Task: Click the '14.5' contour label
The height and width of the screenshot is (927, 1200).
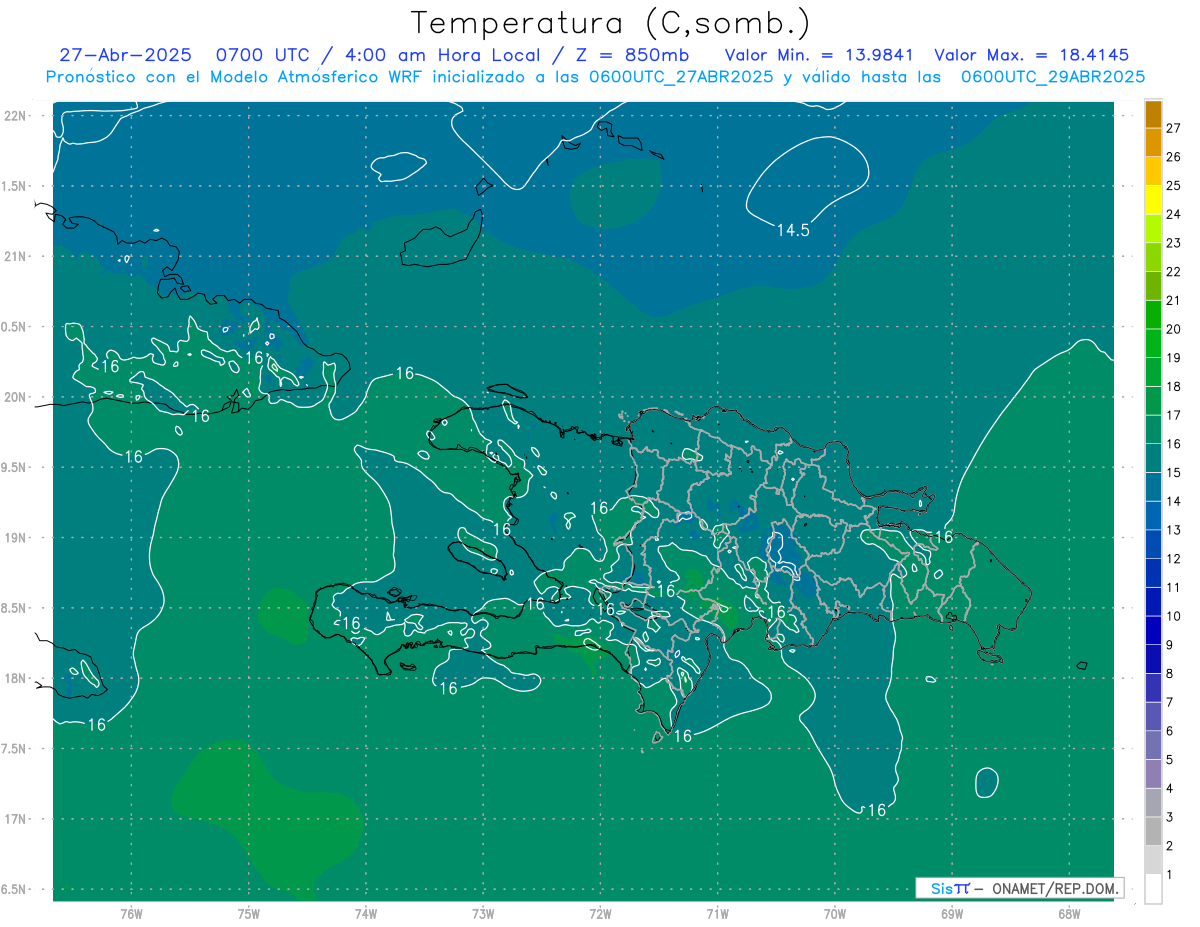Action: coord(793,230)
